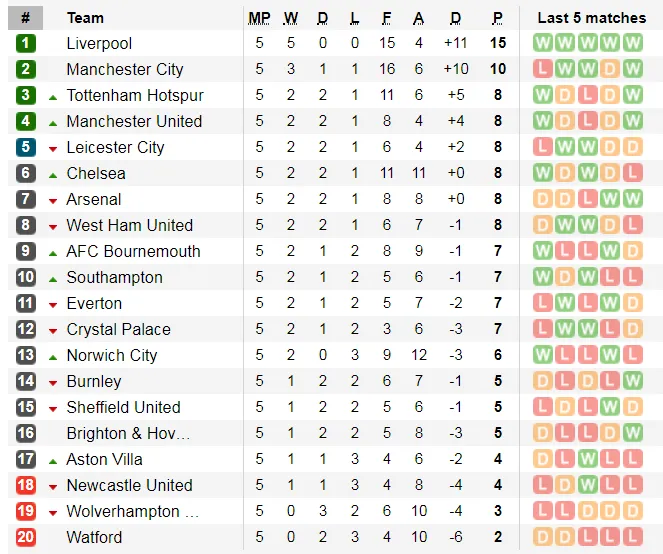
Task: Click red down arrow beside Newcastle United
Action: [x=53, y=486]
